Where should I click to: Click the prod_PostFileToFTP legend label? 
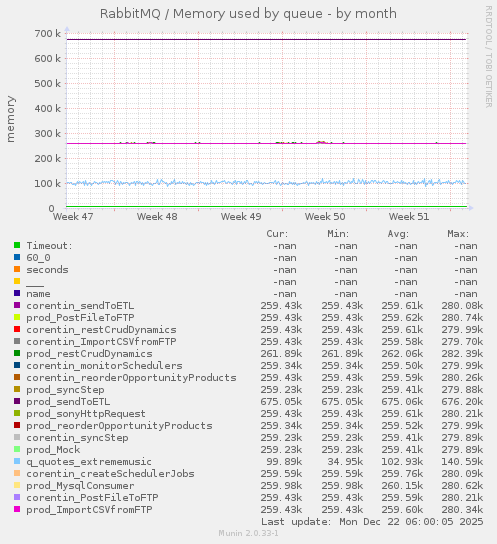pos(80,317)
